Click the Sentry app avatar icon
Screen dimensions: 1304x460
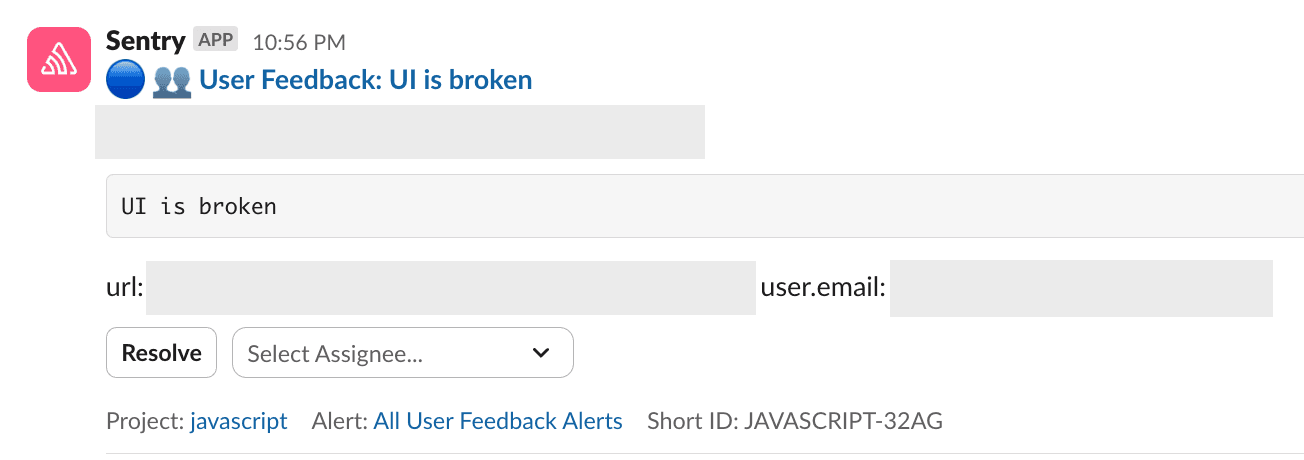pos(60,60)
